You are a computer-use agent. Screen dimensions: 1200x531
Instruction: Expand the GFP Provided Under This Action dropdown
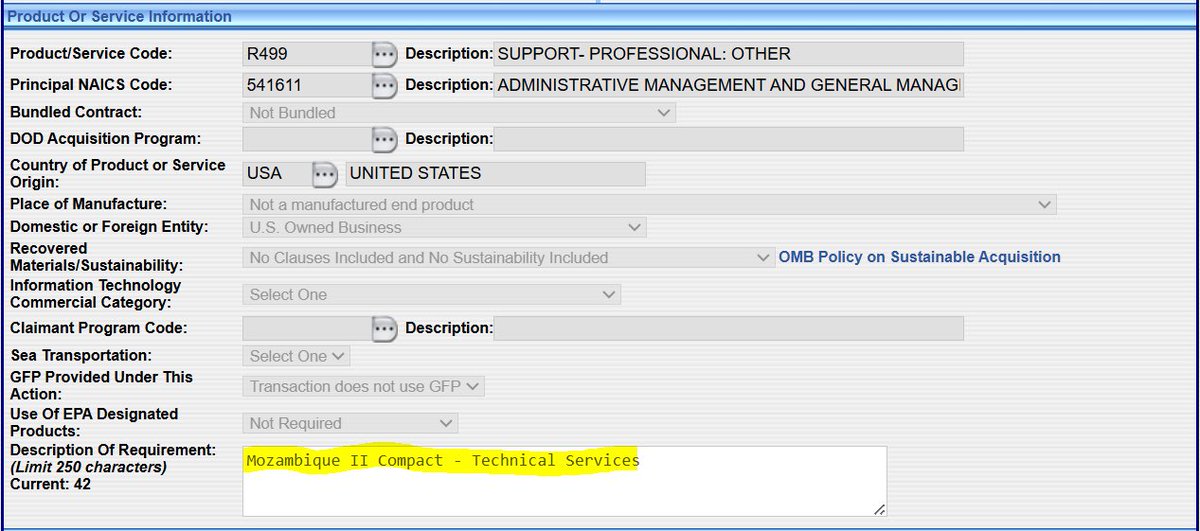[363, 386]
